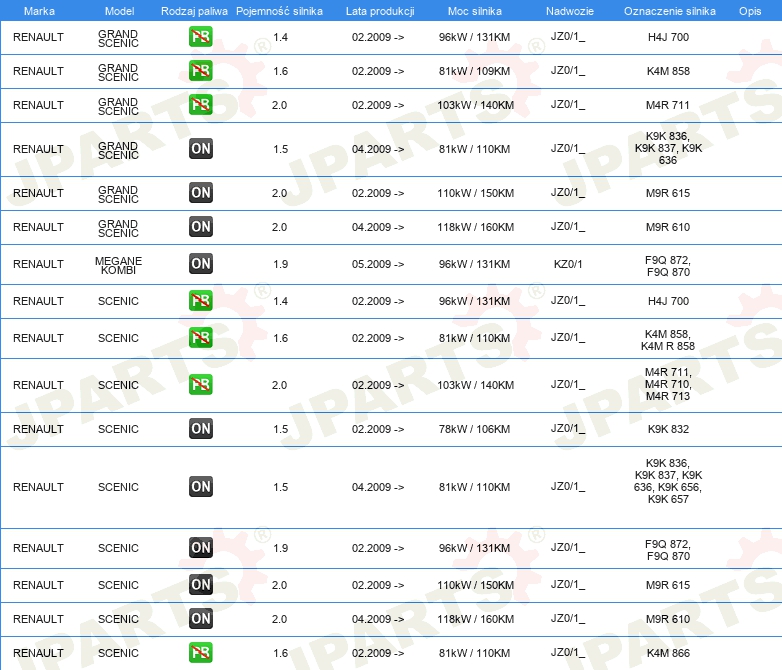Viewport: 782px width, 670px height.
Task: Click the PB fuel icon for Grand Scenic 2.0 M4R 711
Action: coord(200,104)
